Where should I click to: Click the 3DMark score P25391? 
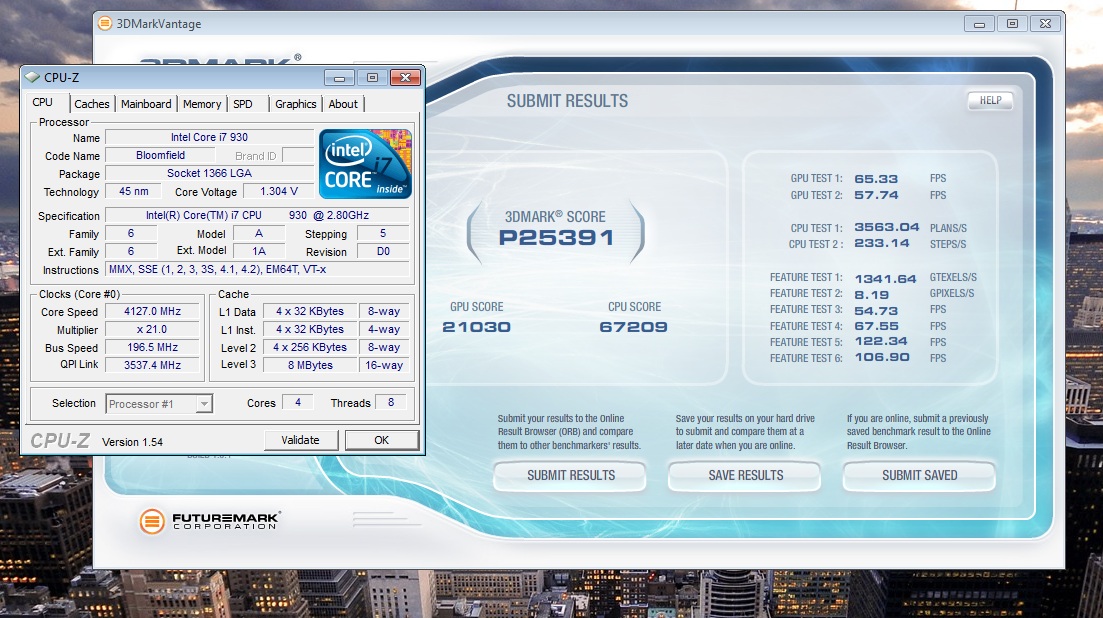point(556,238)
